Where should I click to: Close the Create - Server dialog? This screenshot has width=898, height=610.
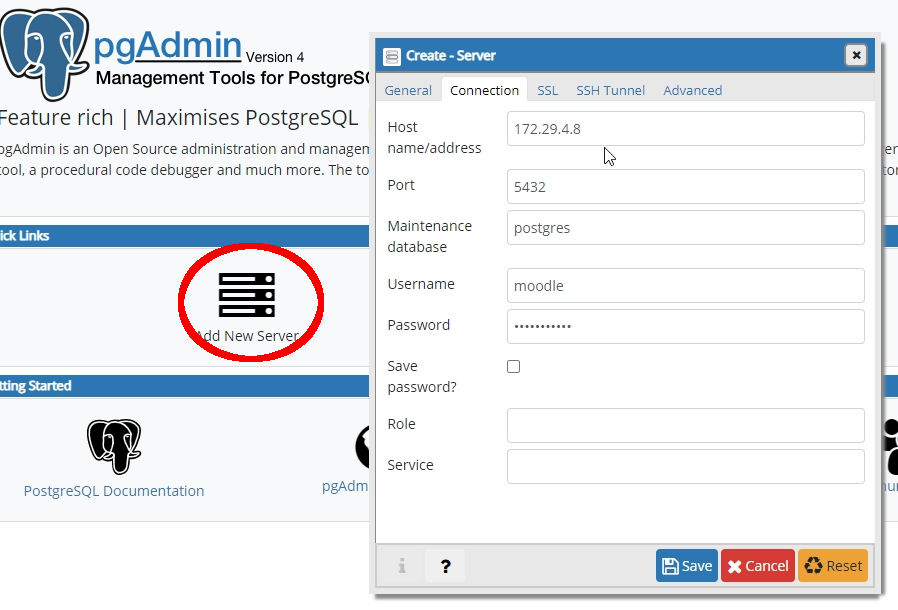(x=855, y=56)
